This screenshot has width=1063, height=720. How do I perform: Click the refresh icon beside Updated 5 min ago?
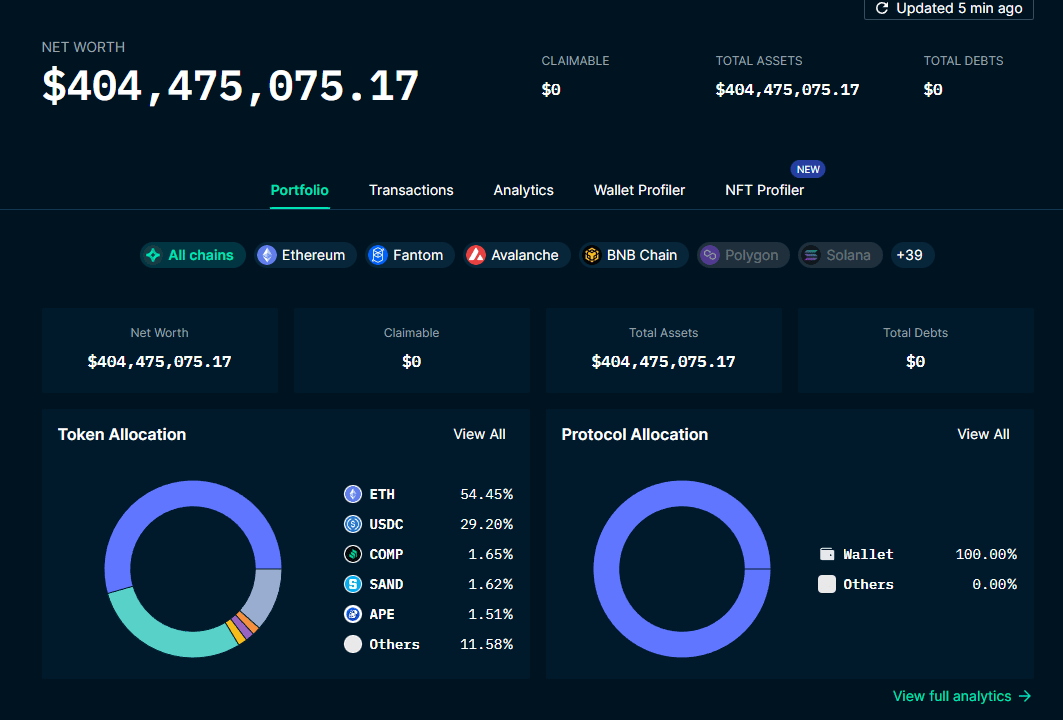point(881,8)
